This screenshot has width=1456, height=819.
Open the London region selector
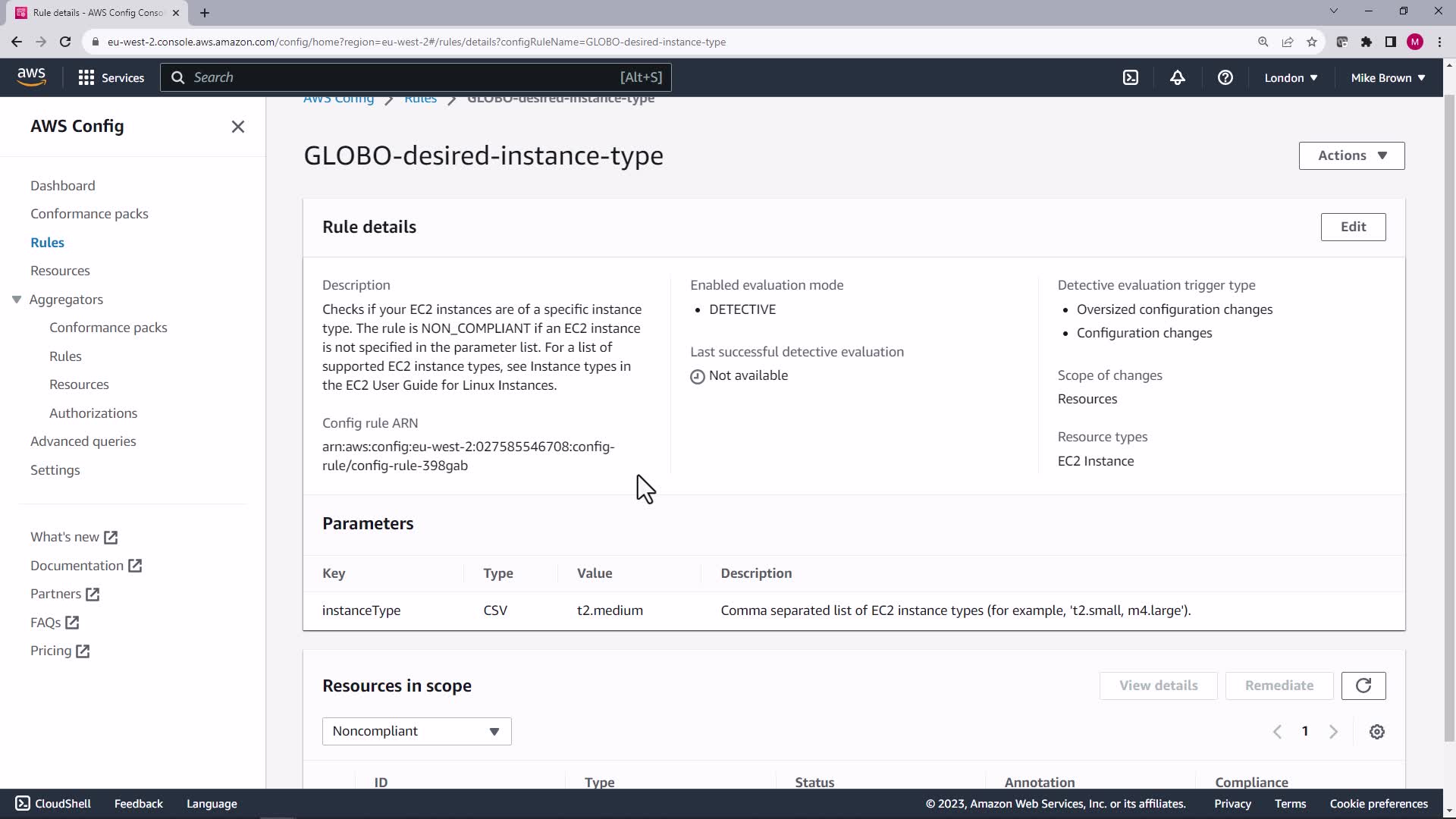(x=1290, y=77)
